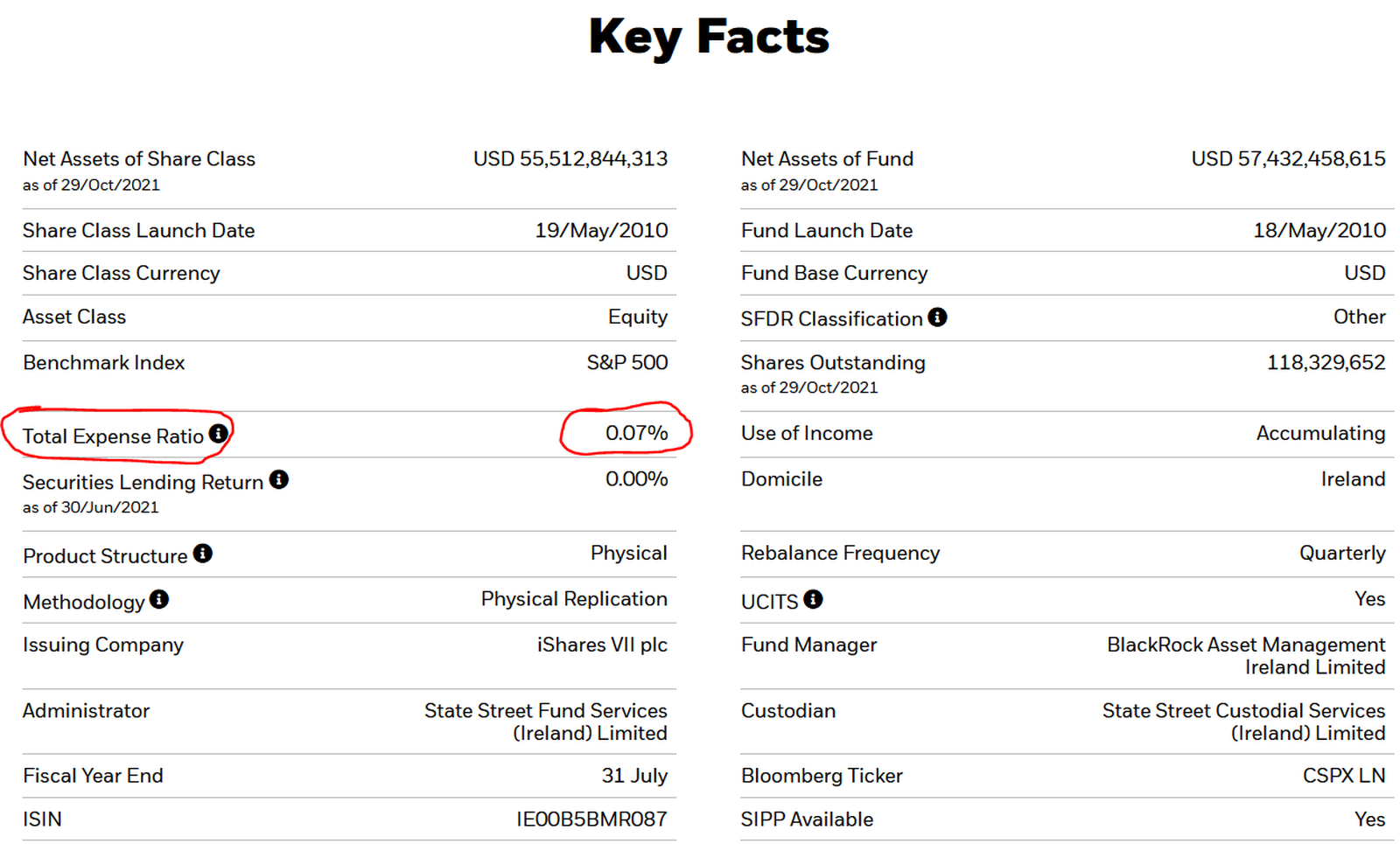
Task: Select the CSPX LN ticker value
Action: pos(1344,776)
